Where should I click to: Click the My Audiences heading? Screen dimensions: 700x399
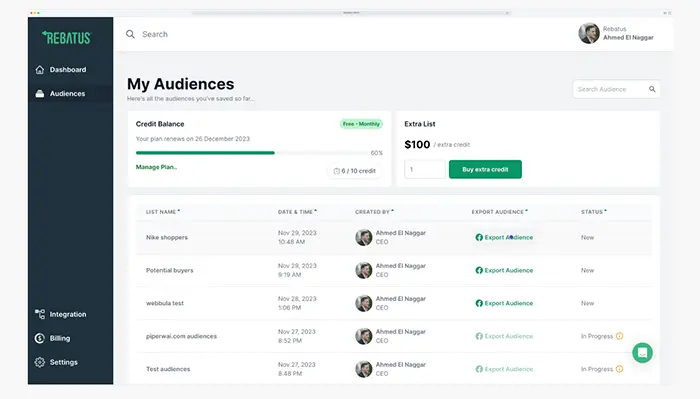180,84
